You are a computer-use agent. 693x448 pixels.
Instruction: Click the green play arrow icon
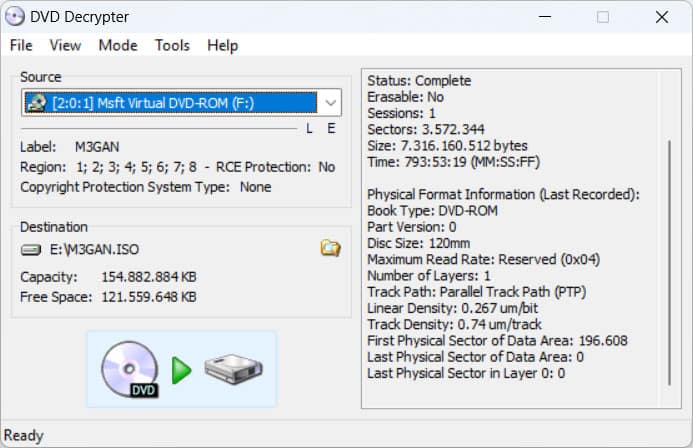181,370
